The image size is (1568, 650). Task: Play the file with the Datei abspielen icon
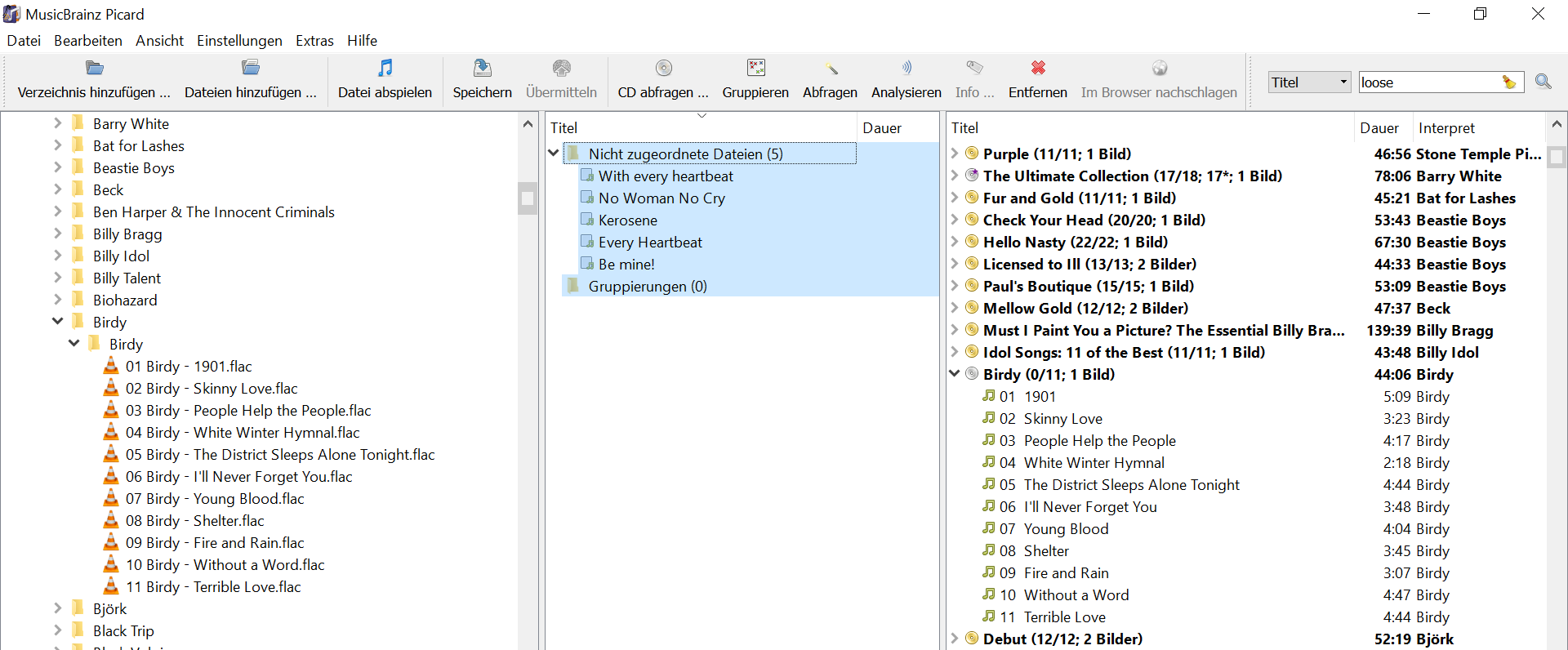tap(385, 68)
